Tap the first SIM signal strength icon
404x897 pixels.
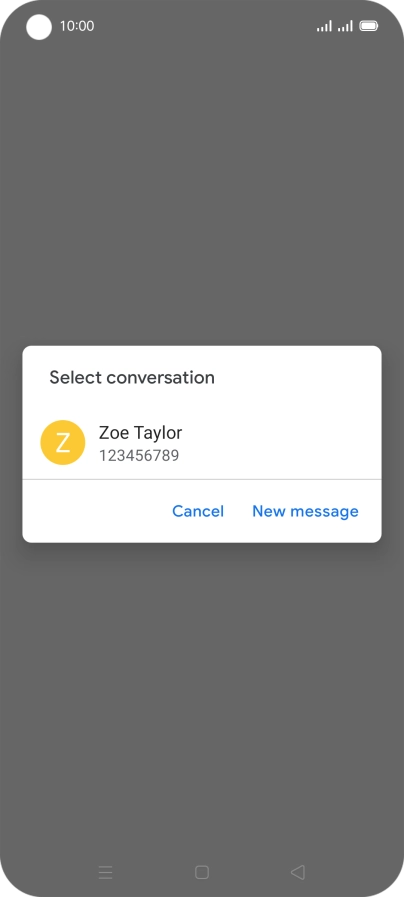[324, 26]
